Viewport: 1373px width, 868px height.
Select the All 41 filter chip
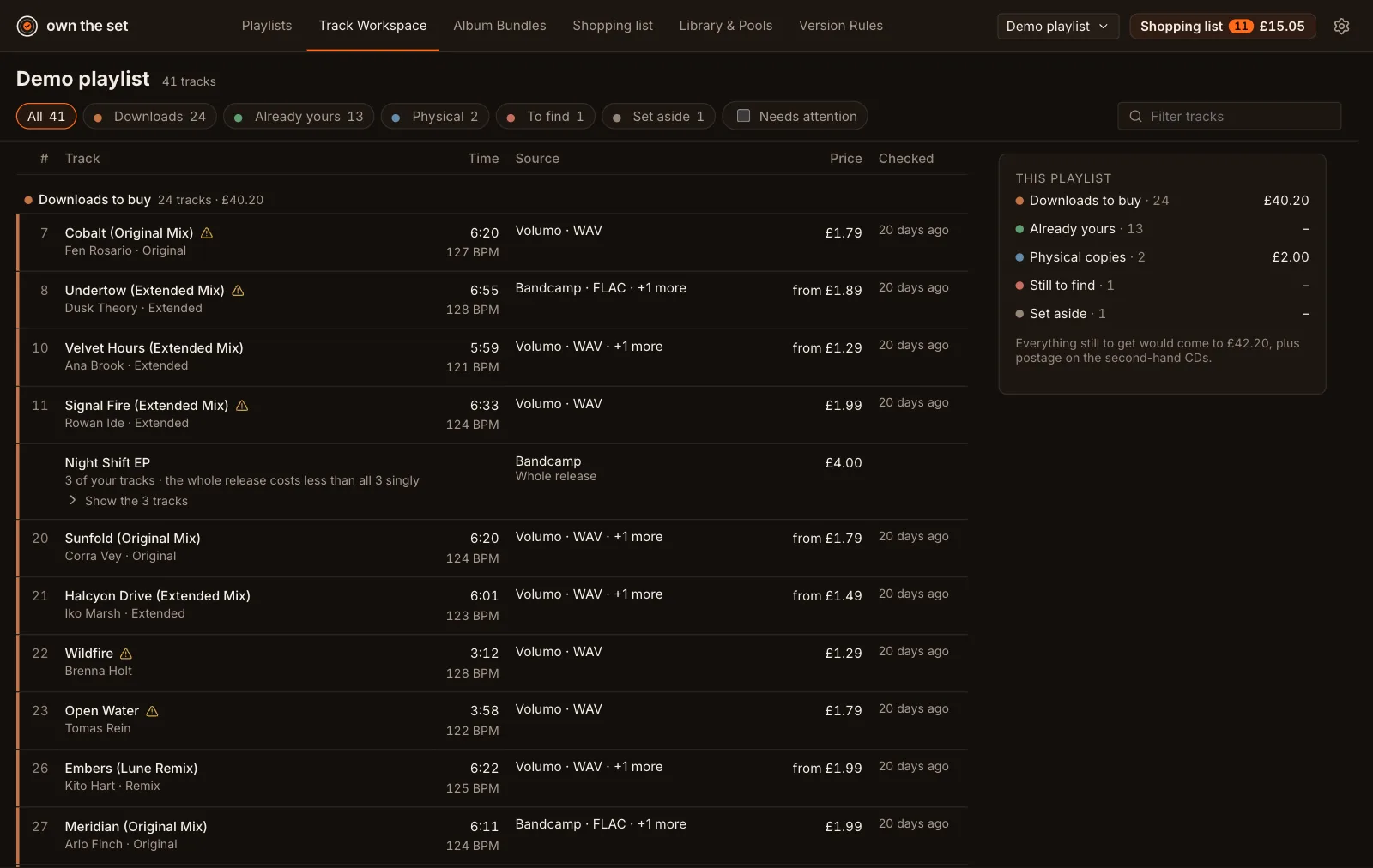coord(46,116)
